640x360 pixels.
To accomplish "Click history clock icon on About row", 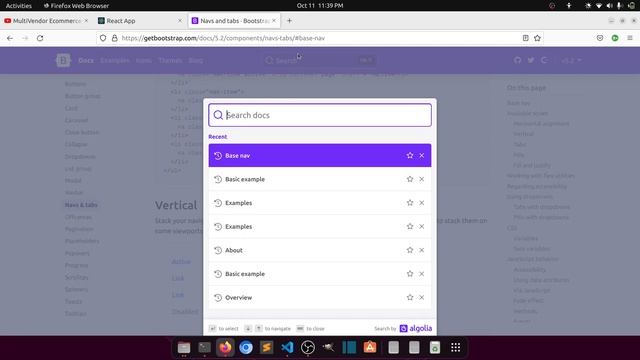I will pos(218,250).
